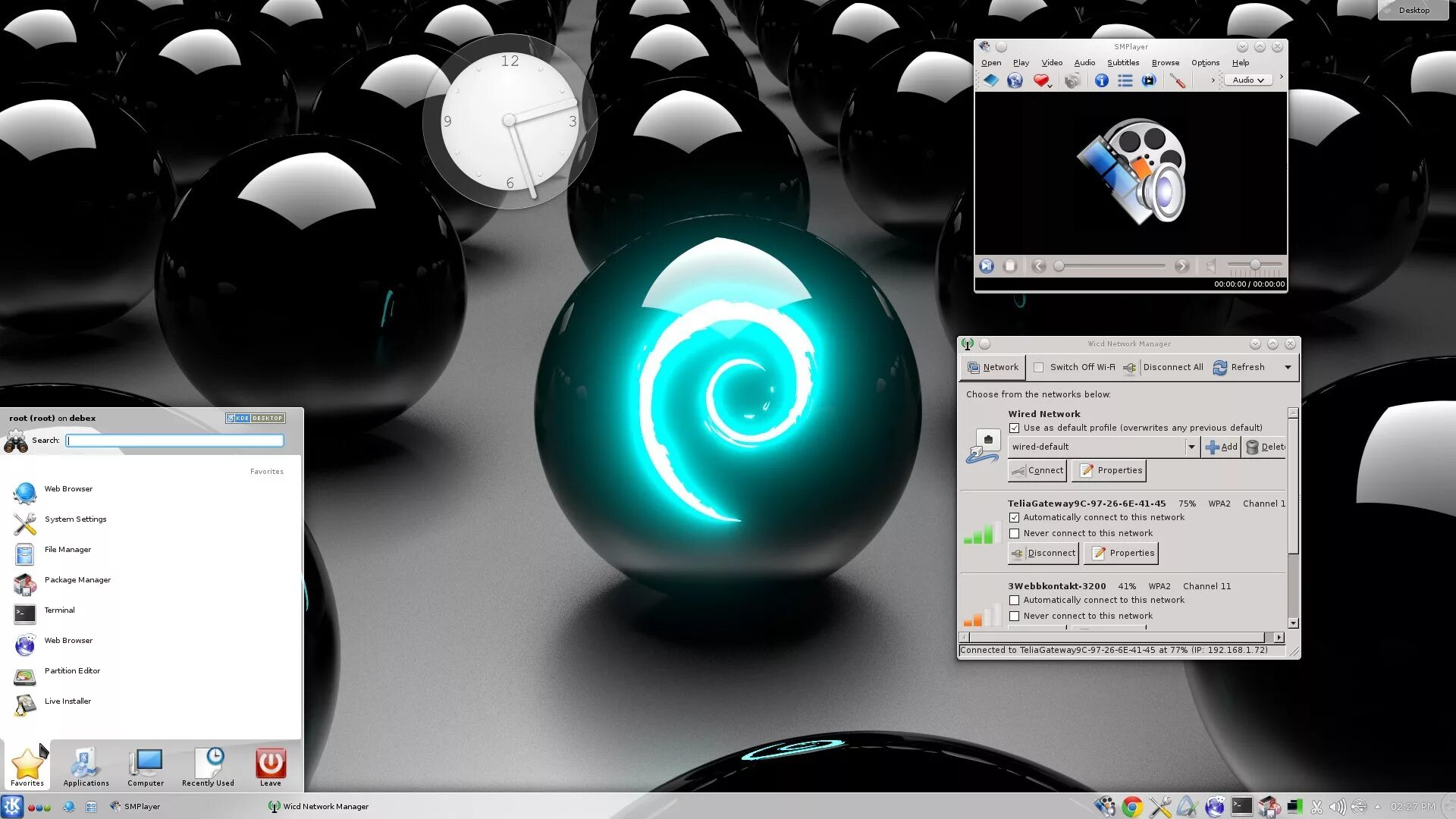This screenshot has height=819, width=1456.
Task: Open the SMPlayer Open menu
Action: 991,63
